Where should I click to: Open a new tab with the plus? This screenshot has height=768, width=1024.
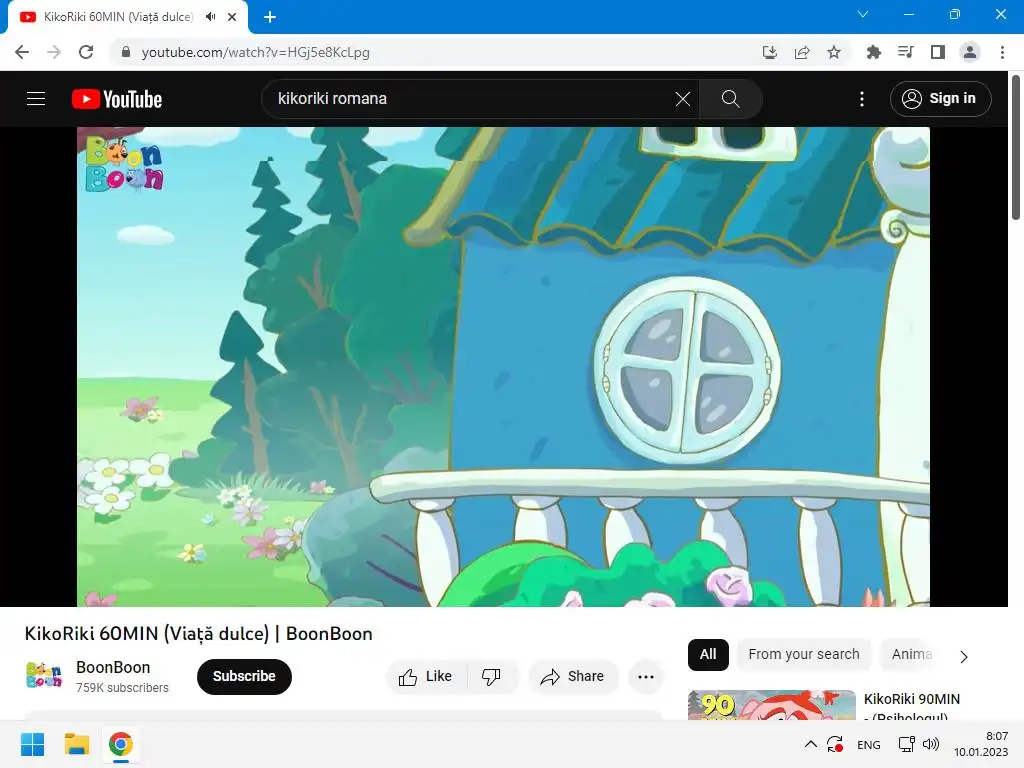pos(270,17)
